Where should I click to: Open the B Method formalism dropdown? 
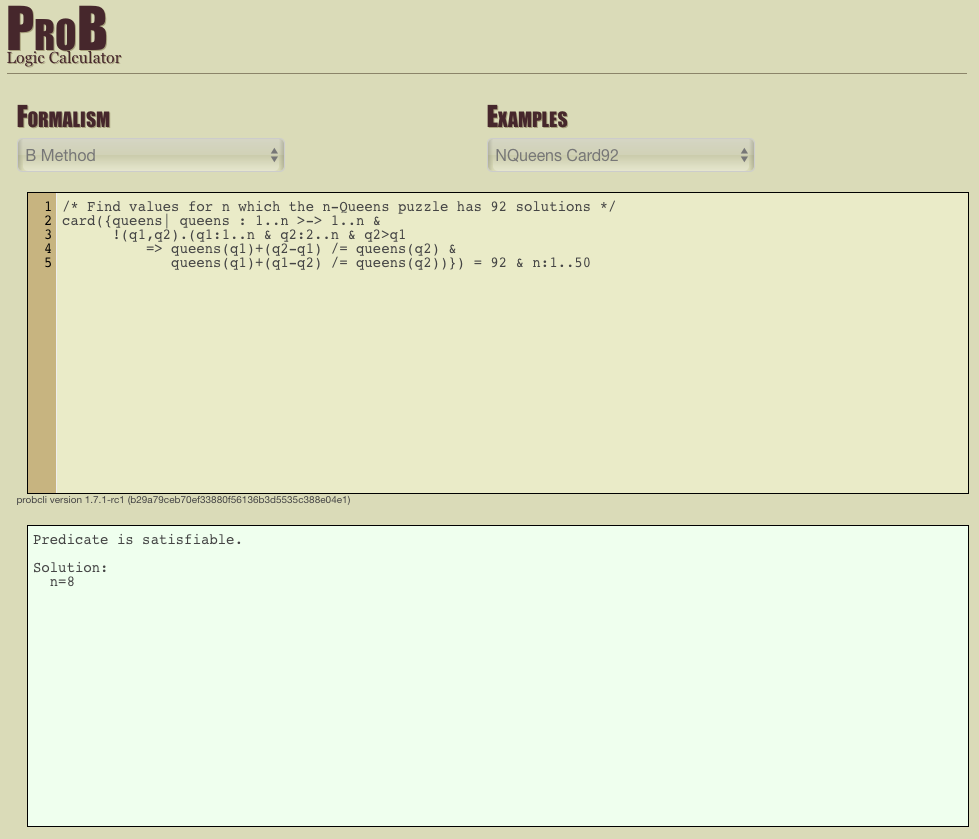pyautogui.click(x=150, y=155)
